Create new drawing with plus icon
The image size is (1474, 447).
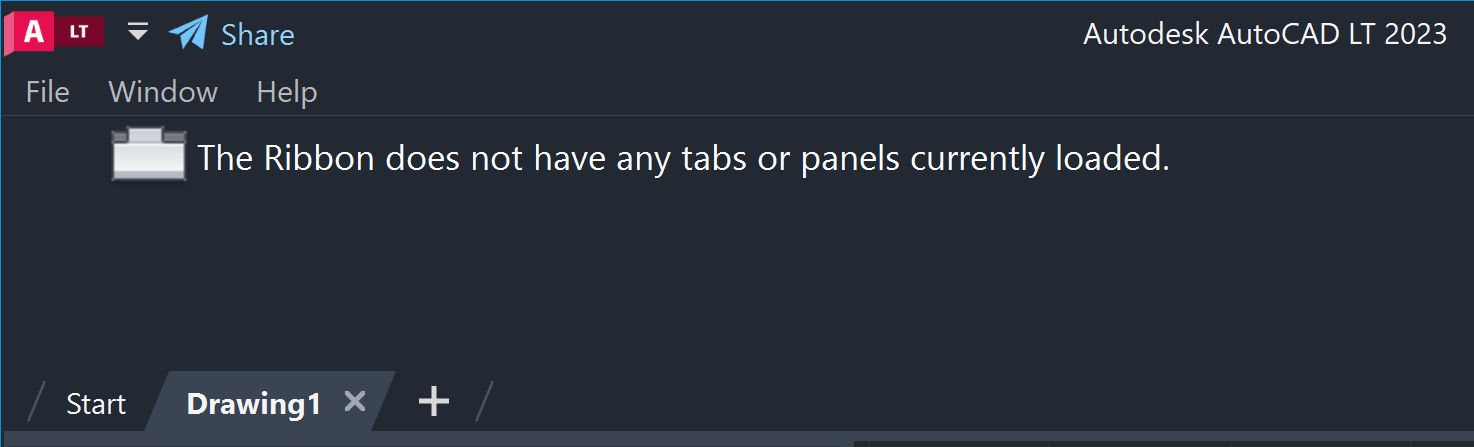tap(433, 402)
